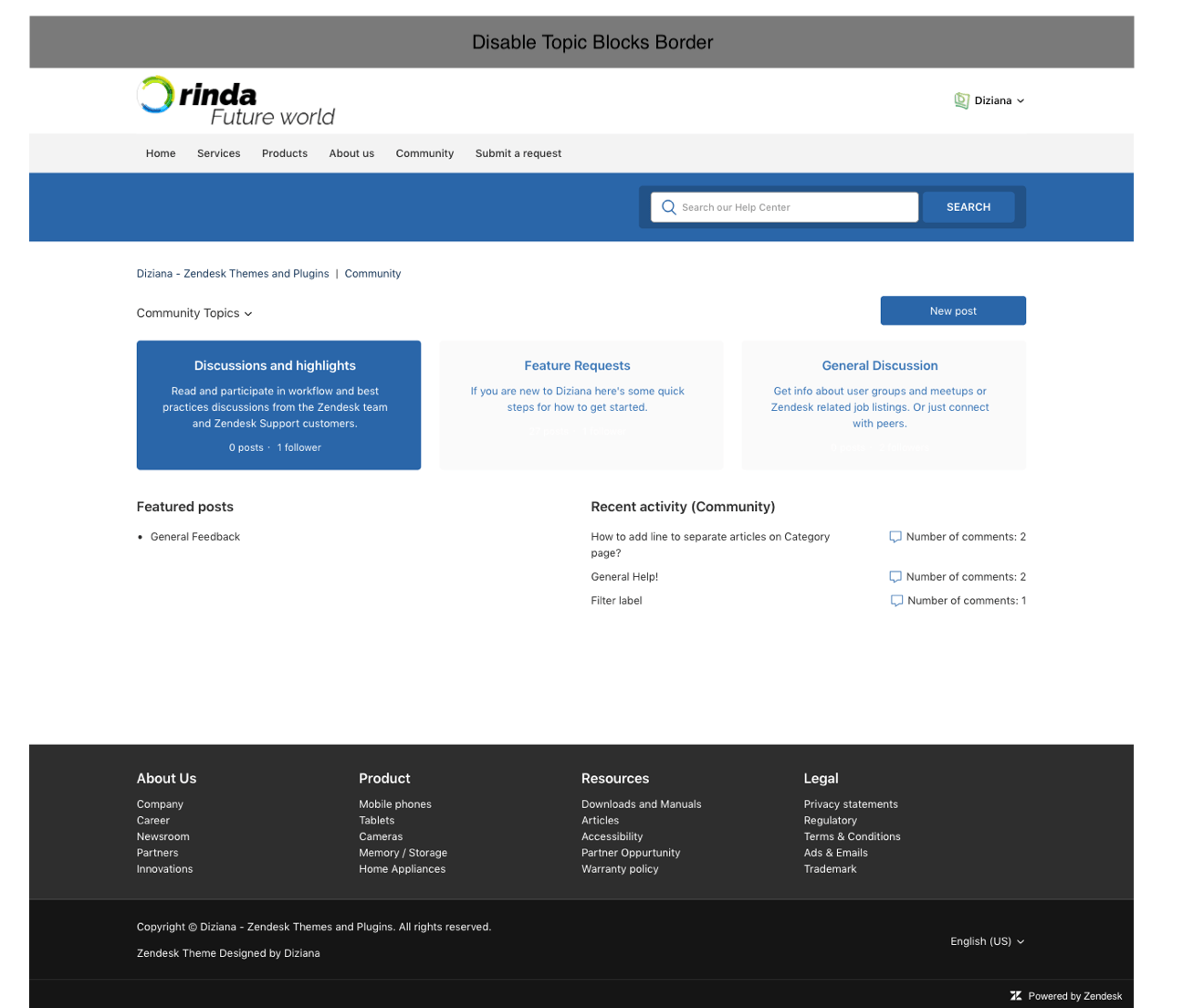Open the General Feedback featured post
The height and width of the screenshot is (1008, 1183).
(x=195, y=537)
